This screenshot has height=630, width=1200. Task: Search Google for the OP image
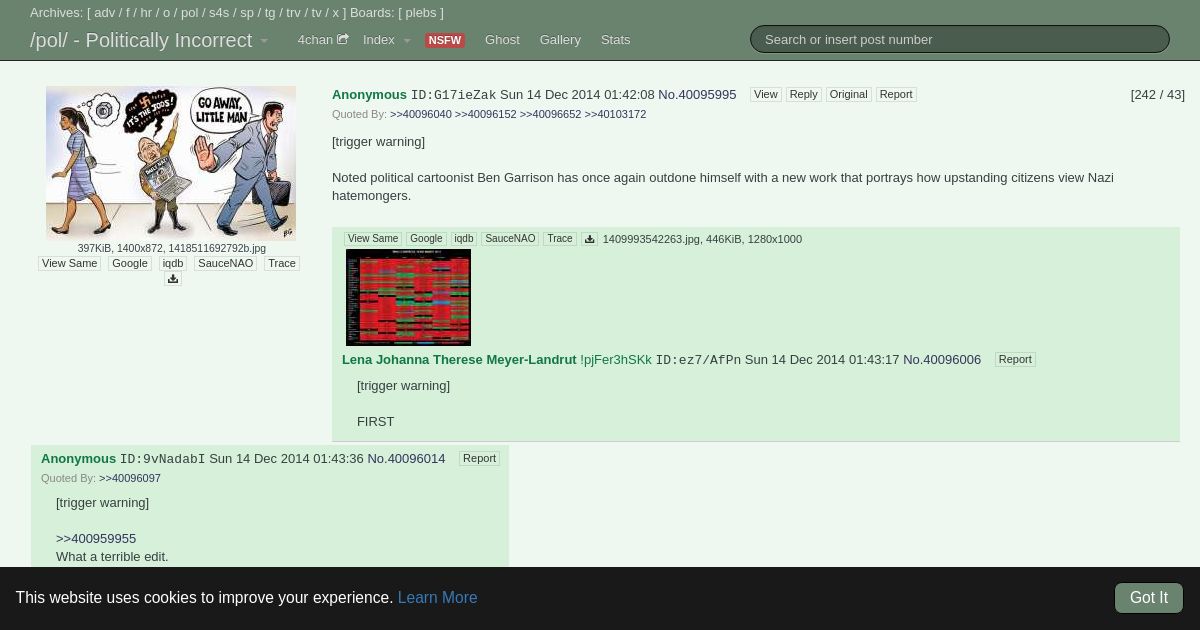tap(130, 263)
